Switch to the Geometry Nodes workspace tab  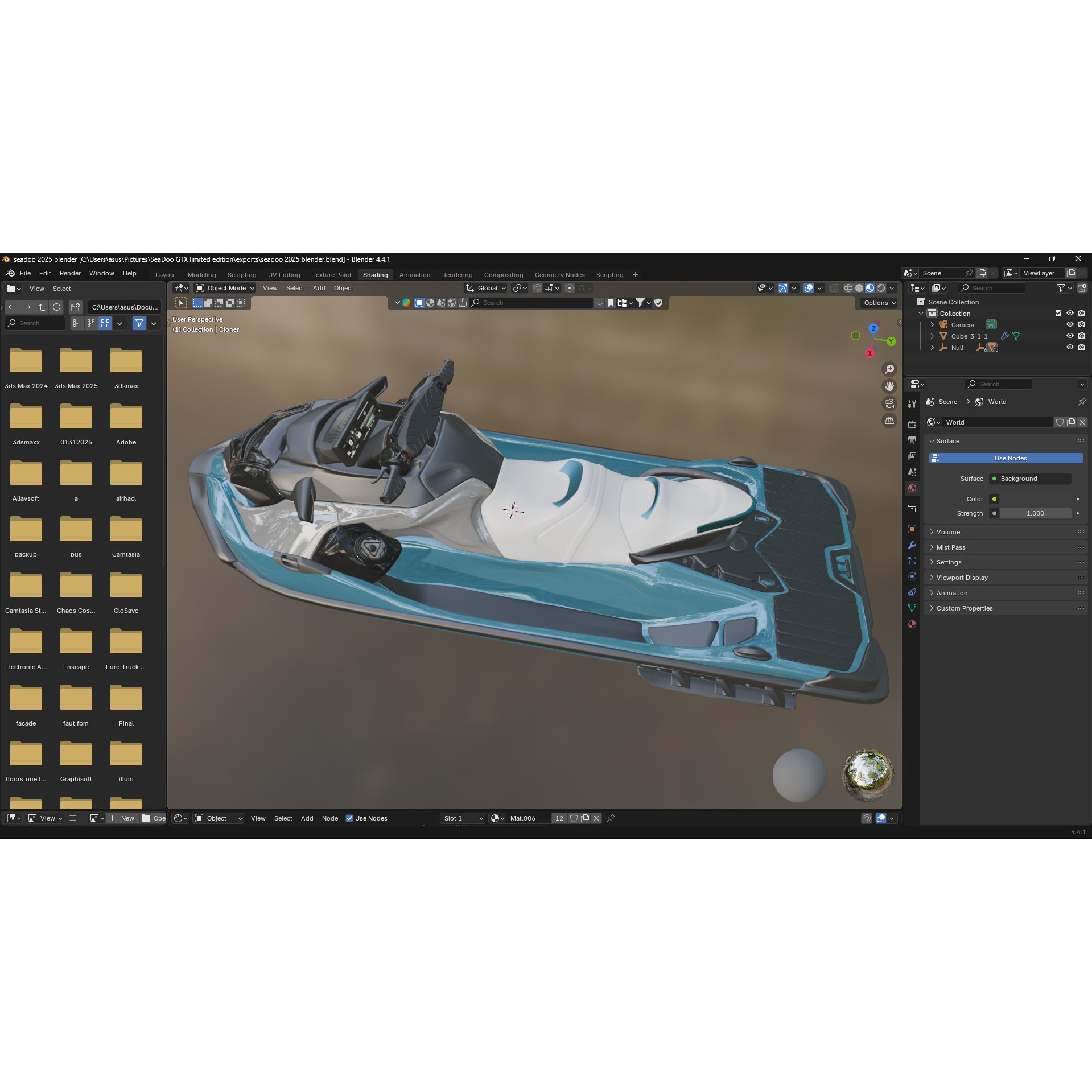pos(559,275)
